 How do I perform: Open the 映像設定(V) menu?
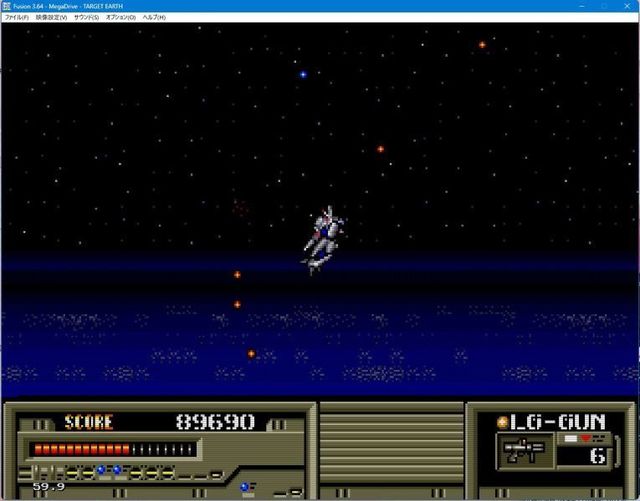51,18
